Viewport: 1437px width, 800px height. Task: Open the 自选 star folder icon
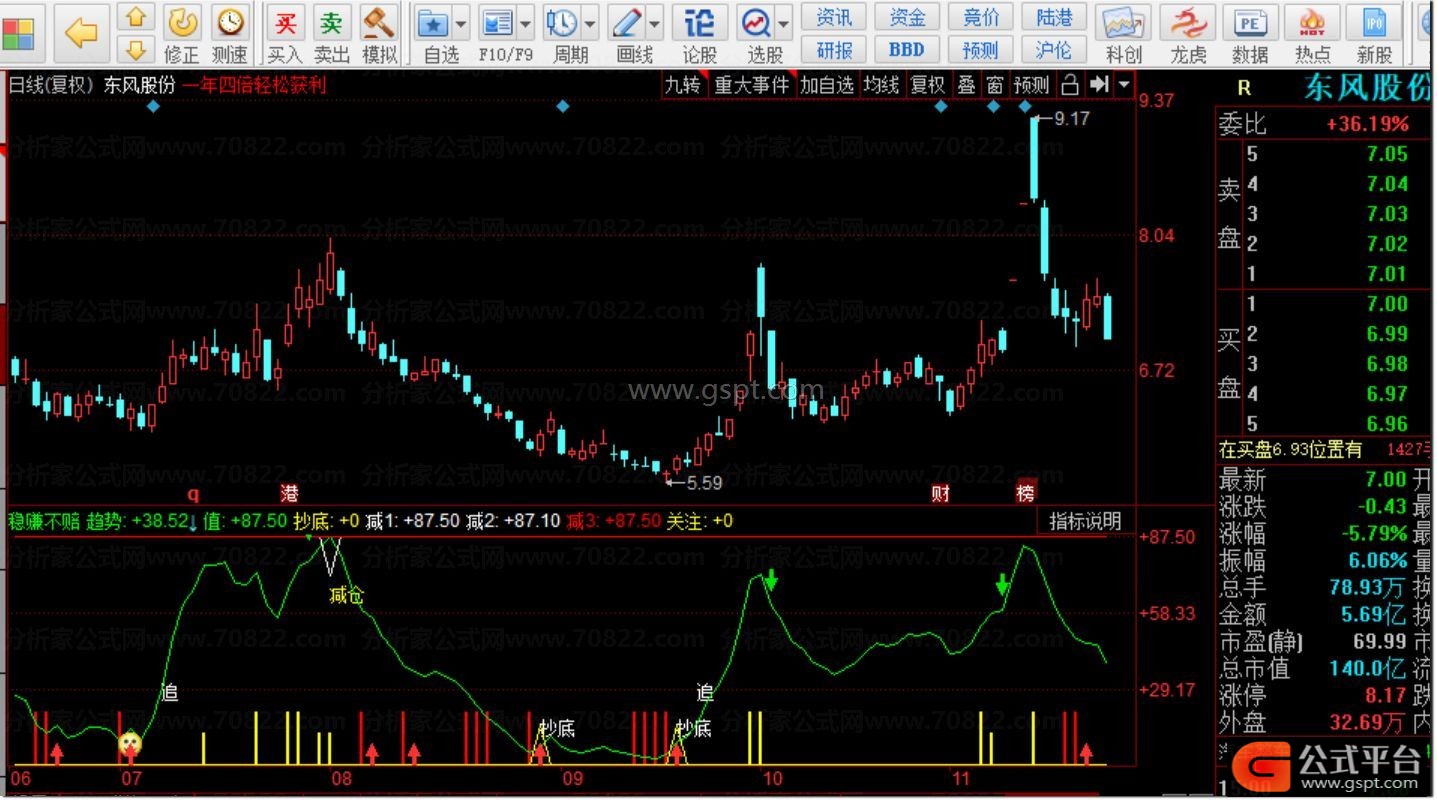[432, 22]
